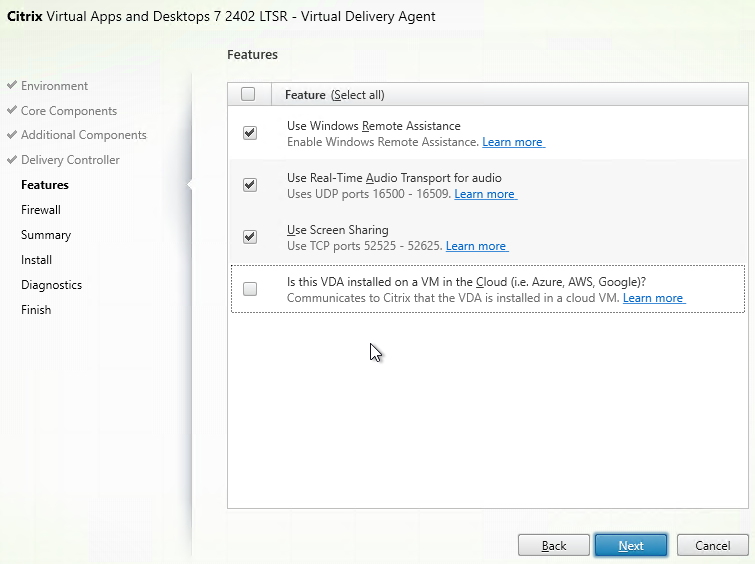Open Learn more for cloud VM option

click(654, 298)
